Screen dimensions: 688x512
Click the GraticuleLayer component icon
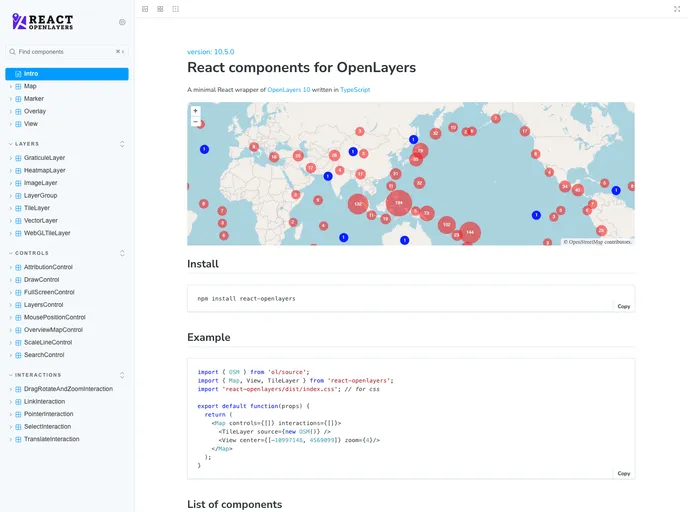click(18, 158)
